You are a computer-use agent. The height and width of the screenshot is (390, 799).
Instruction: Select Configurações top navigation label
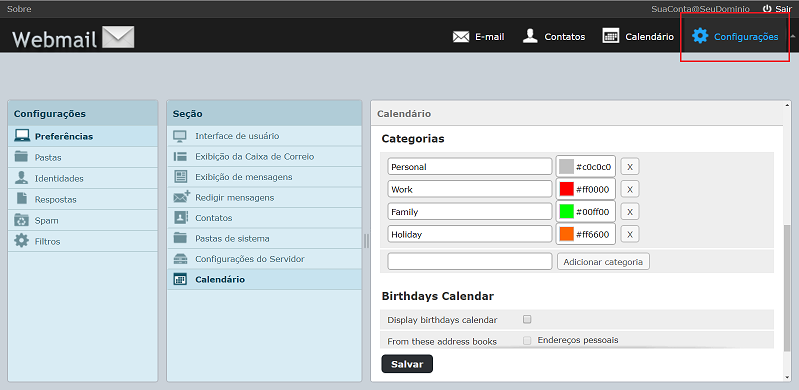click(x=746, y=37)
